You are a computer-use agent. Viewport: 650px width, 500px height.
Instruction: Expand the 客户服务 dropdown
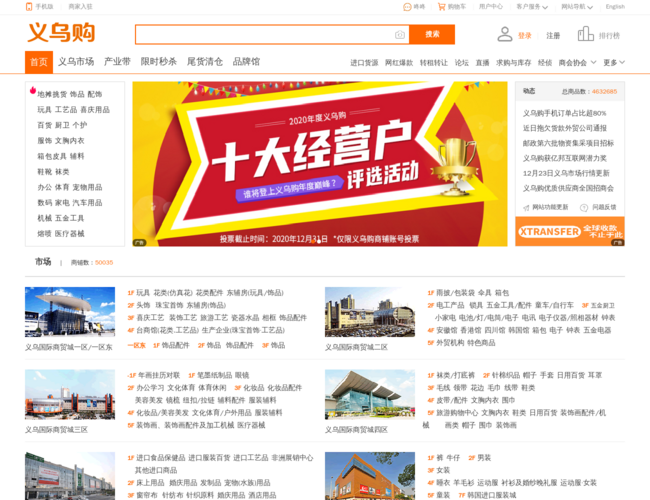(x=532, y=7)
